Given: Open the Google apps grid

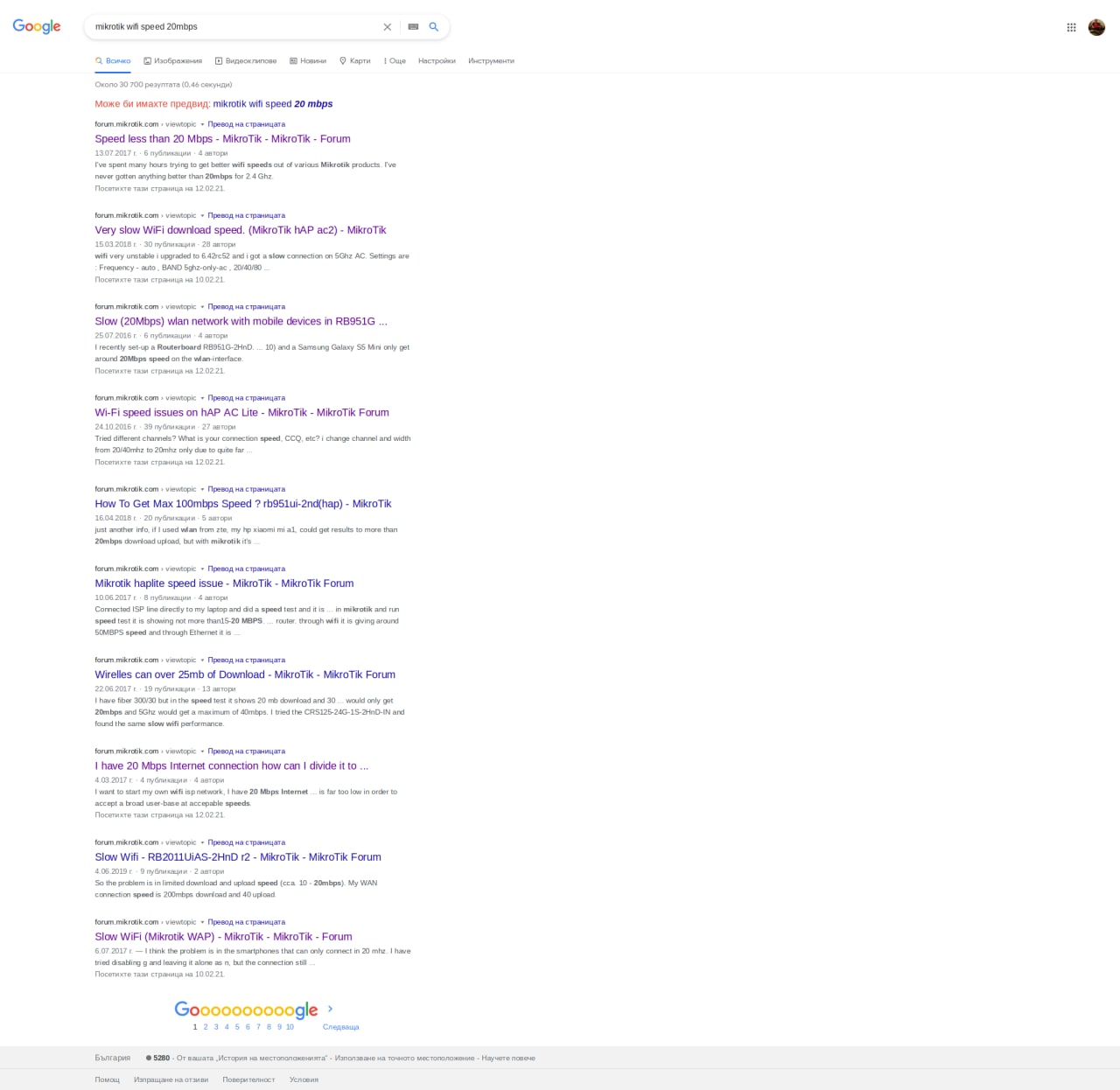Looking at the screenshot, I should click(1071, 27).
